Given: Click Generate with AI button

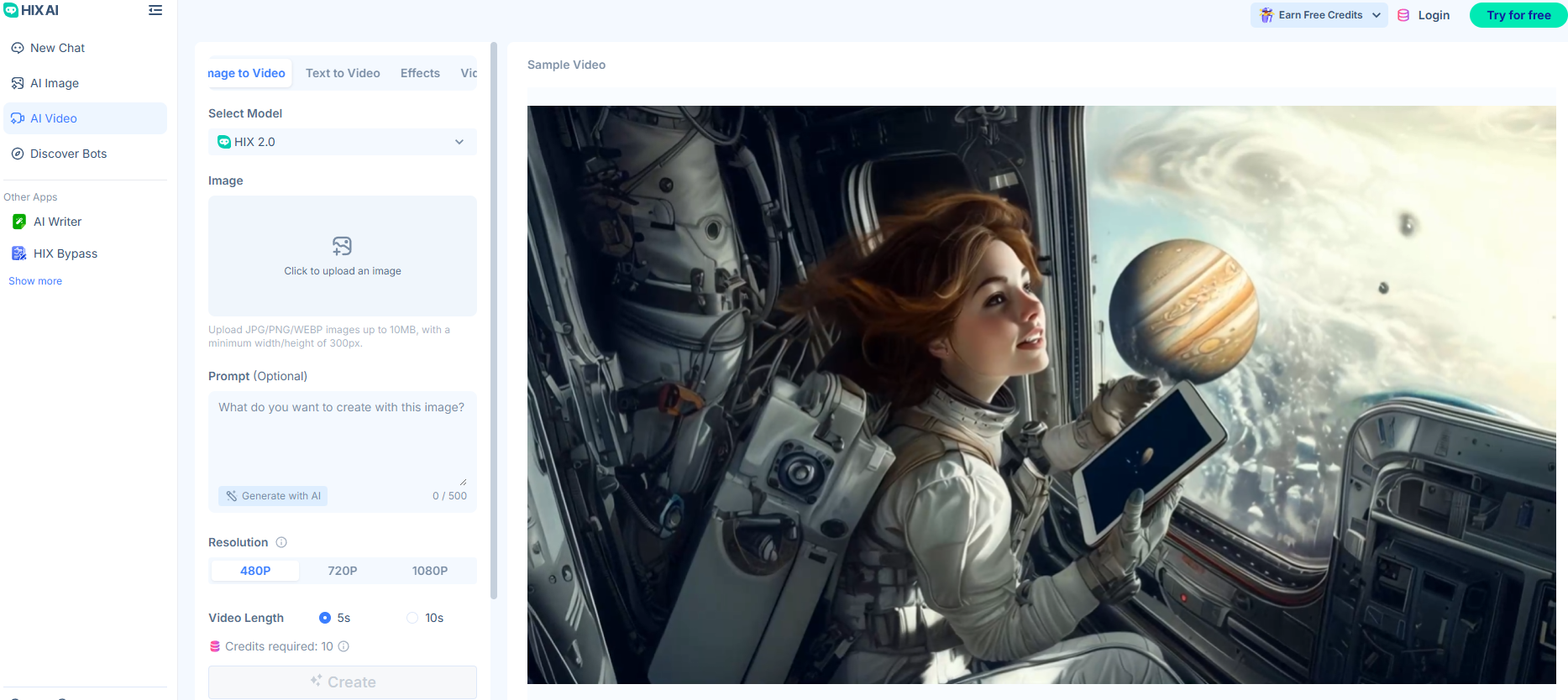Looking at the screenshot, I should [x=273, y=496].
